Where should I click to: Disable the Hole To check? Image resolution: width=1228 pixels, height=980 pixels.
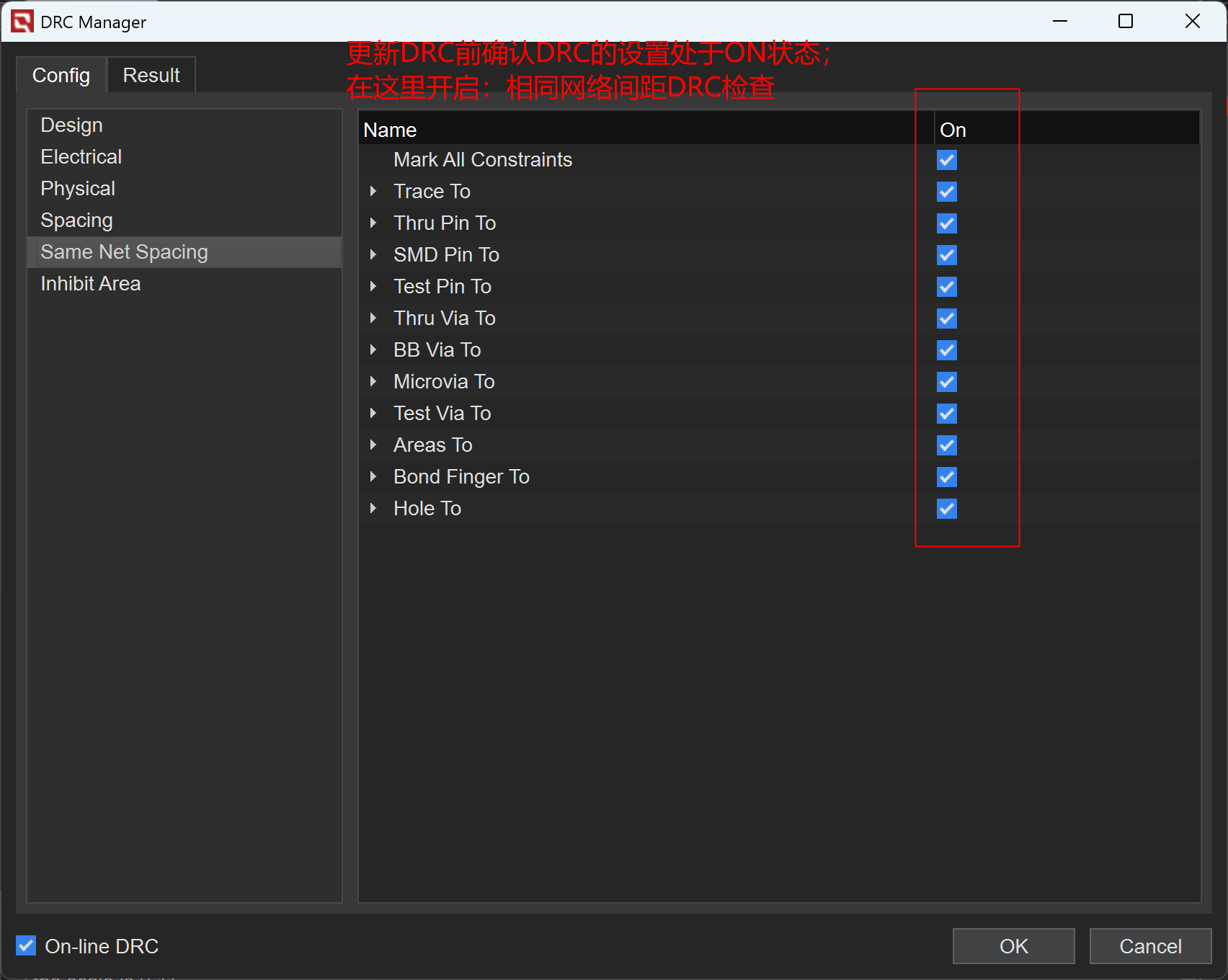click(946, 509)
